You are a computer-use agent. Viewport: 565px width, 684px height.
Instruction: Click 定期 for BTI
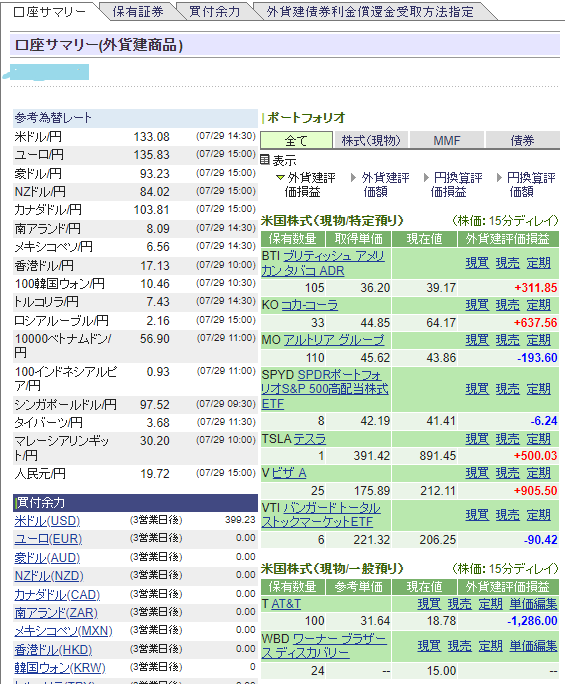click(x=538, y=263)
